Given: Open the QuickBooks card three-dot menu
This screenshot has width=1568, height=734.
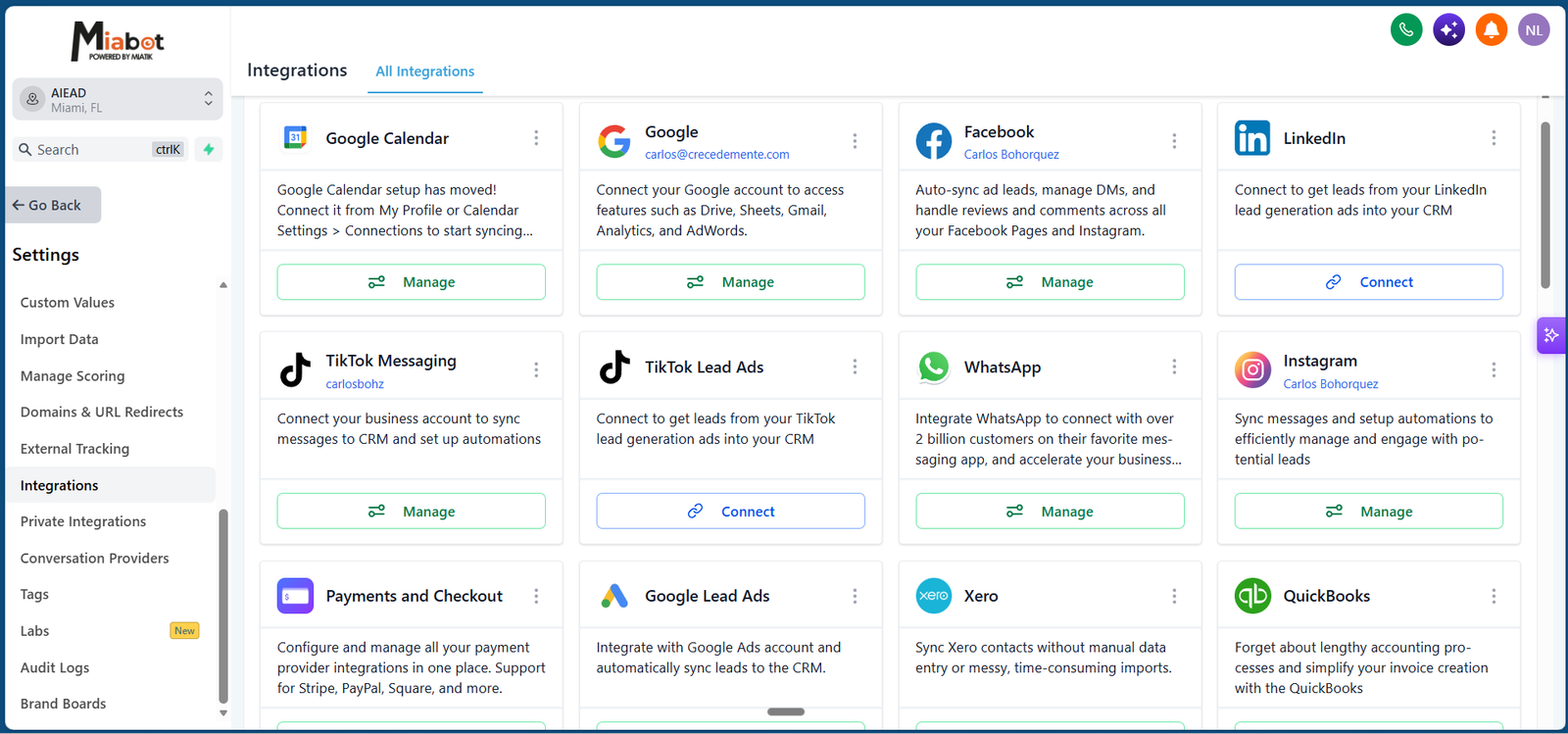Looking at the screenshot, I should point(1494,596).
